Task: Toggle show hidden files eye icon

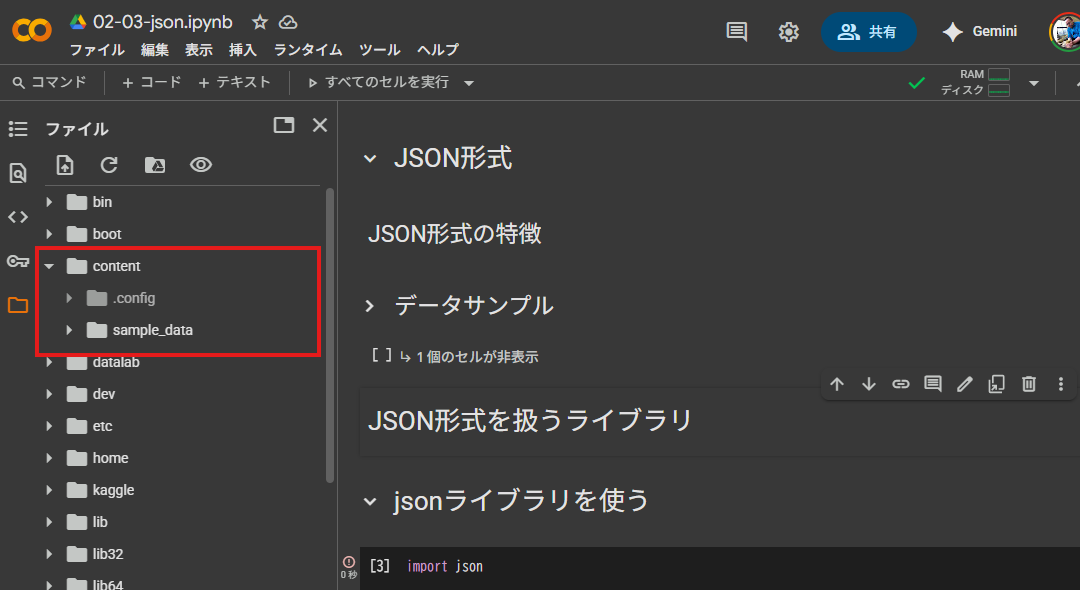Action: coord(201,165)
